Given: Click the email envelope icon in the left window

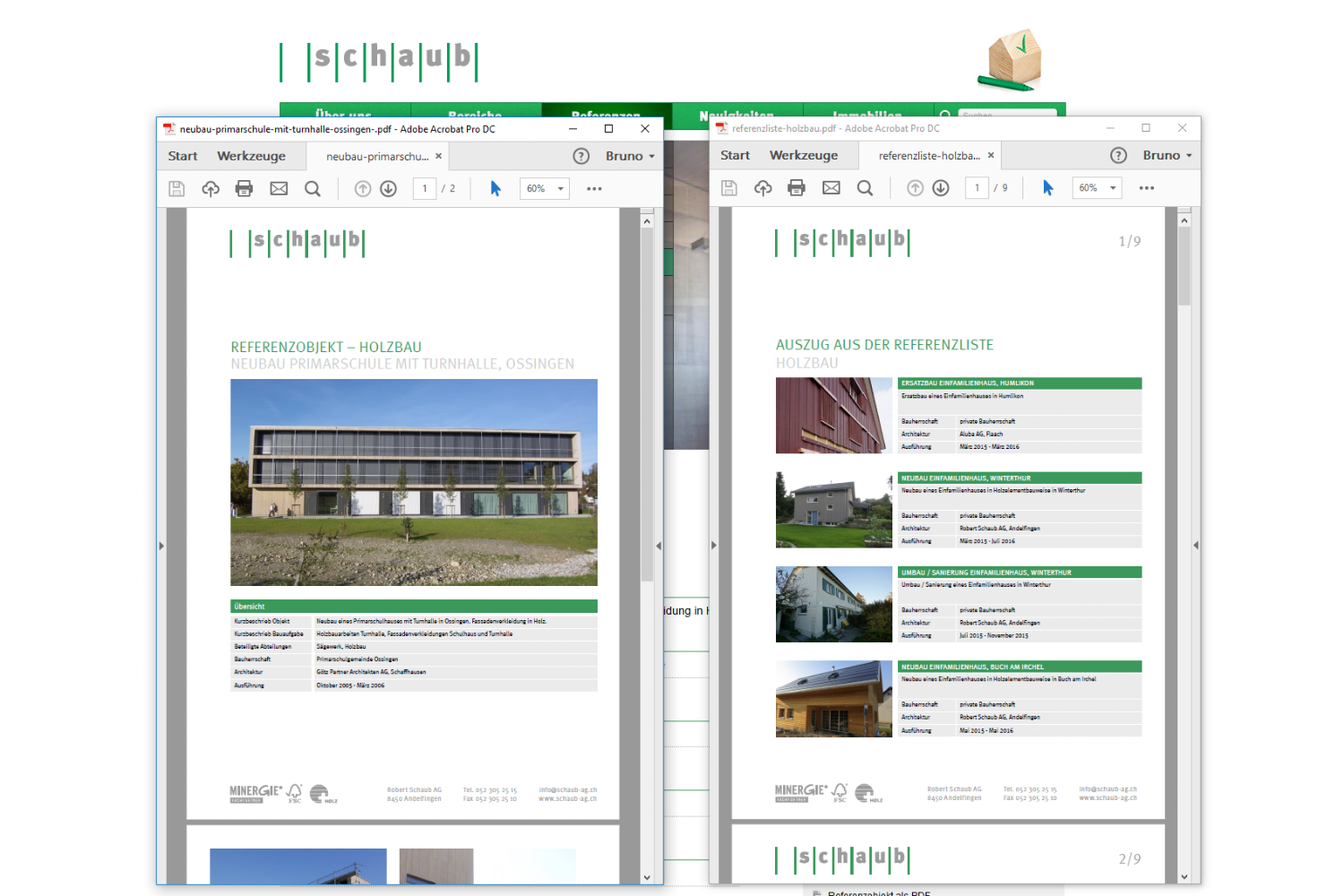Looking at the screenshot, I should coord(279,189).
